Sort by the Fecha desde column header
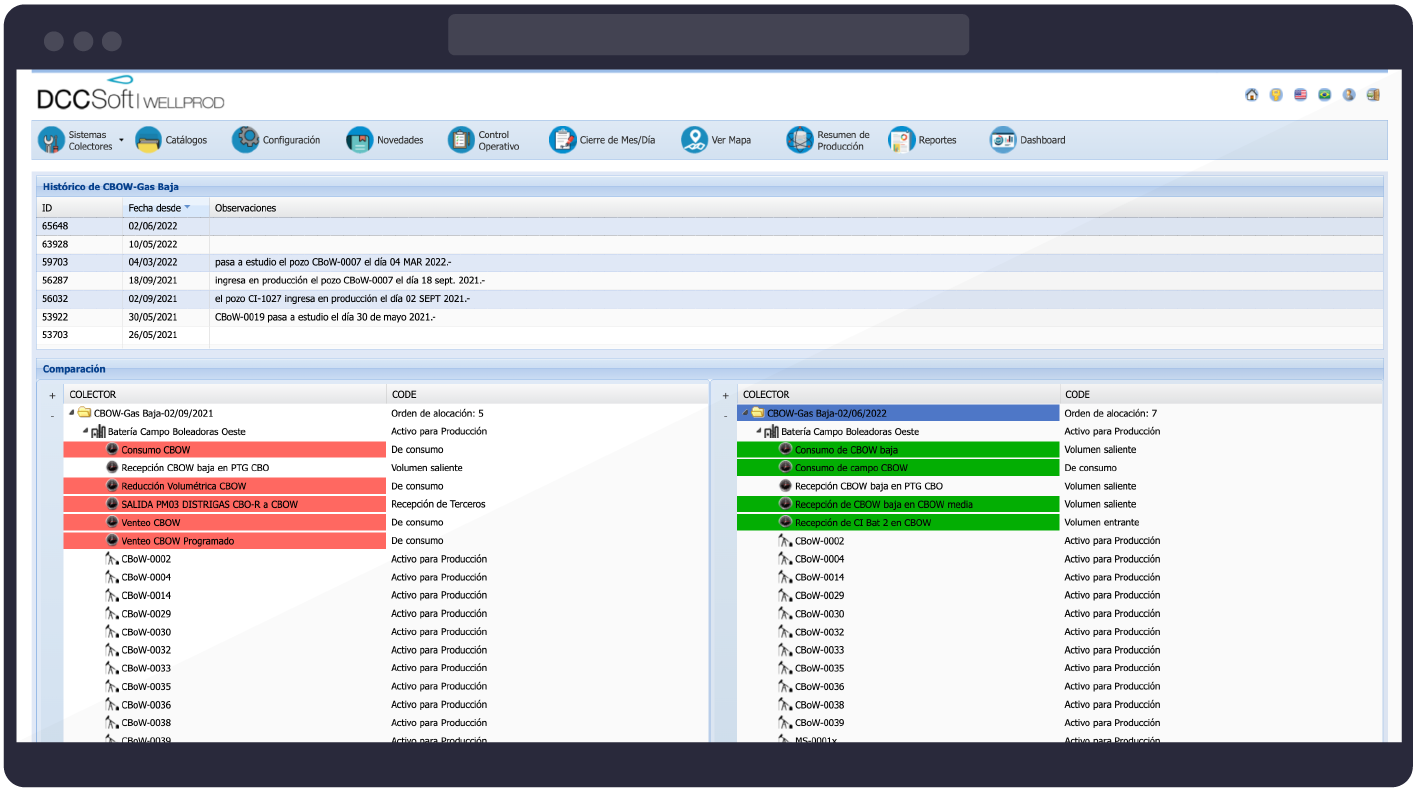The height and width of the screenshot is (792, 1417). click(x=154, y=208)
